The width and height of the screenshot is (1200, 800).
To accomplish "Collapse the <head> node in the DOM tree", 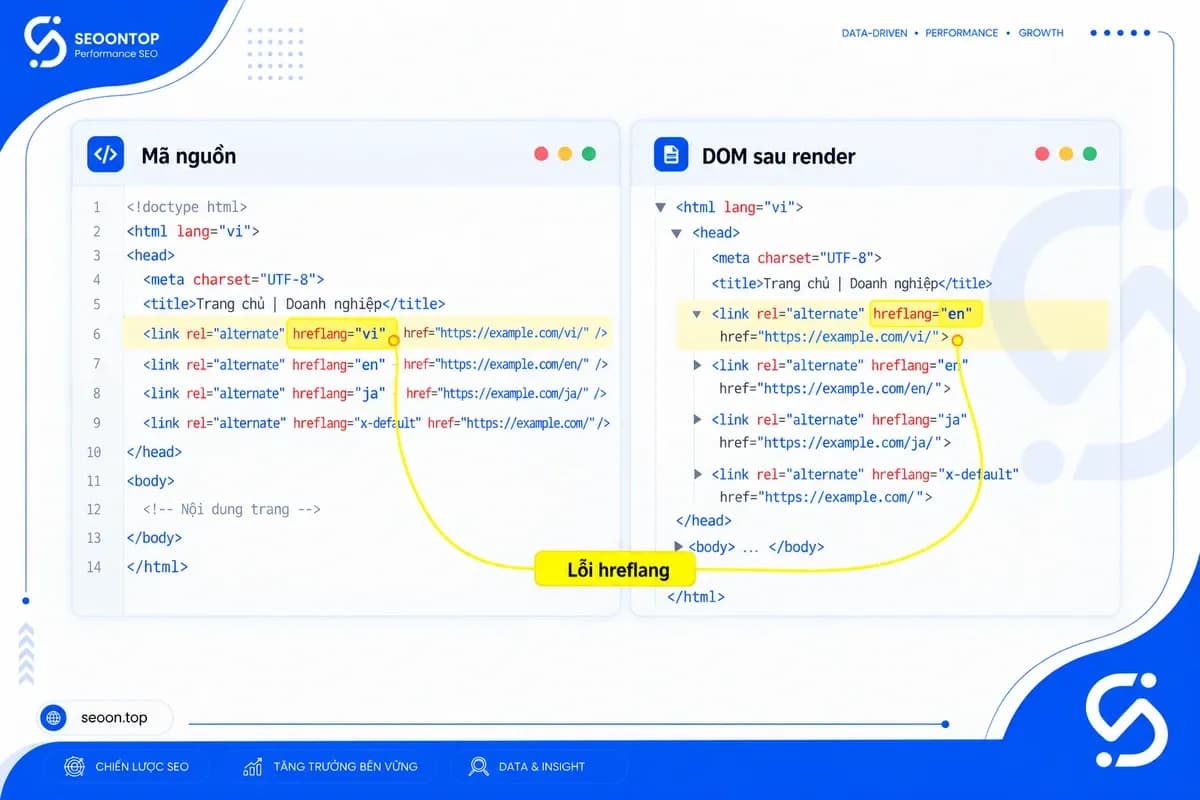I will tap(677, 233).
